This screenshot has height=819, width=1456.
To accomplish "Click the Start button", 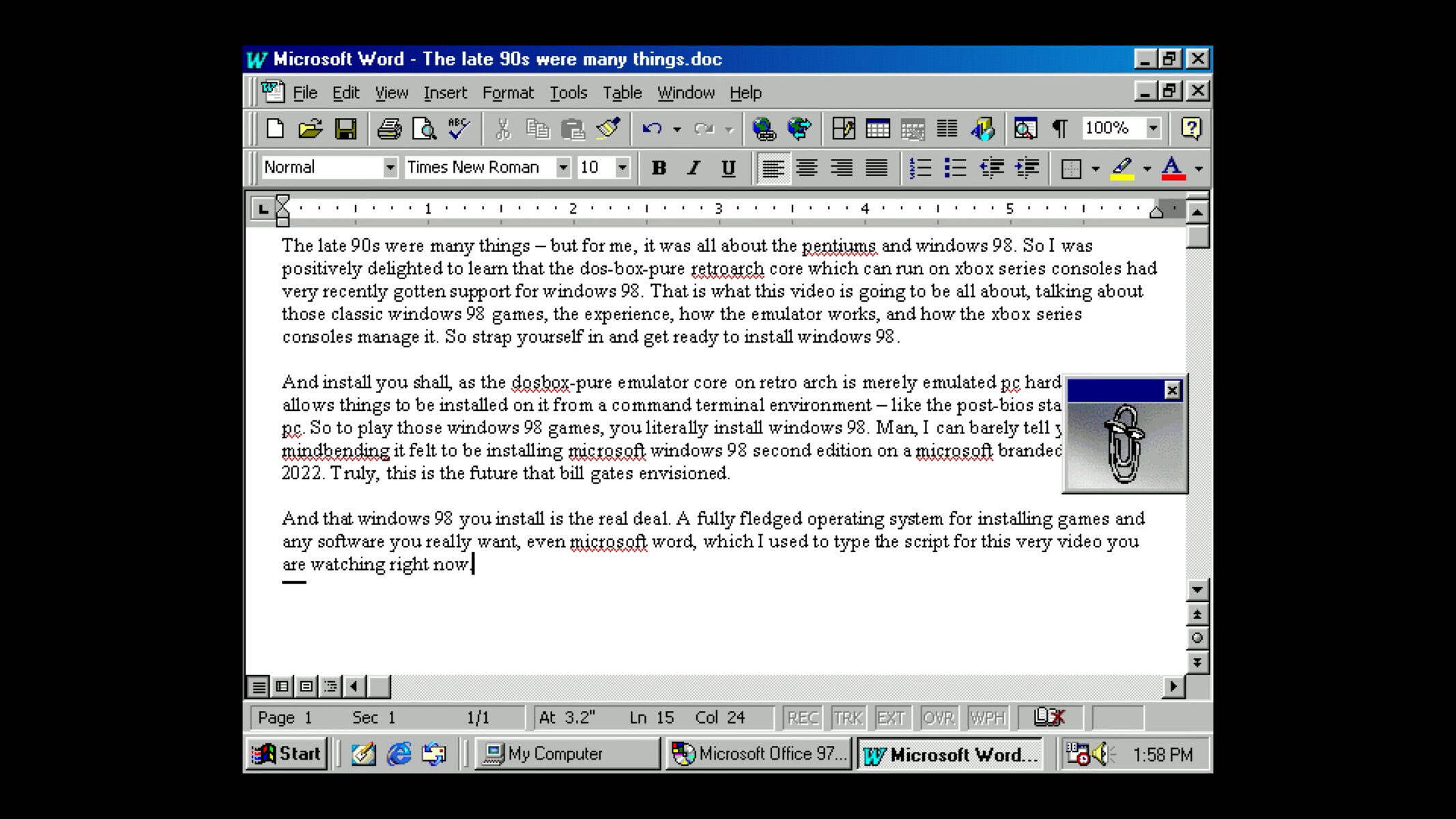I will [x=287, y=753].
